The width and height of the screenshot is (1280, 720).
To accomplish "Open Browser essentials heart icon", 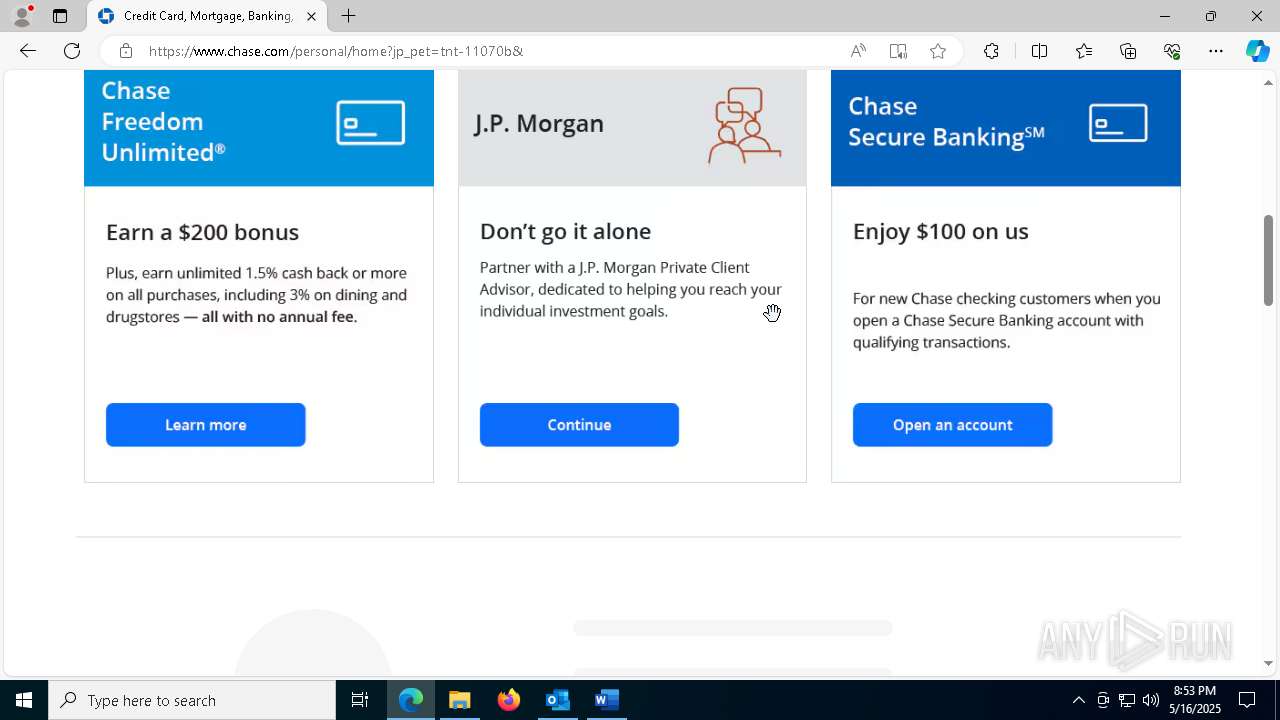I will click(x=1172, y=51).
